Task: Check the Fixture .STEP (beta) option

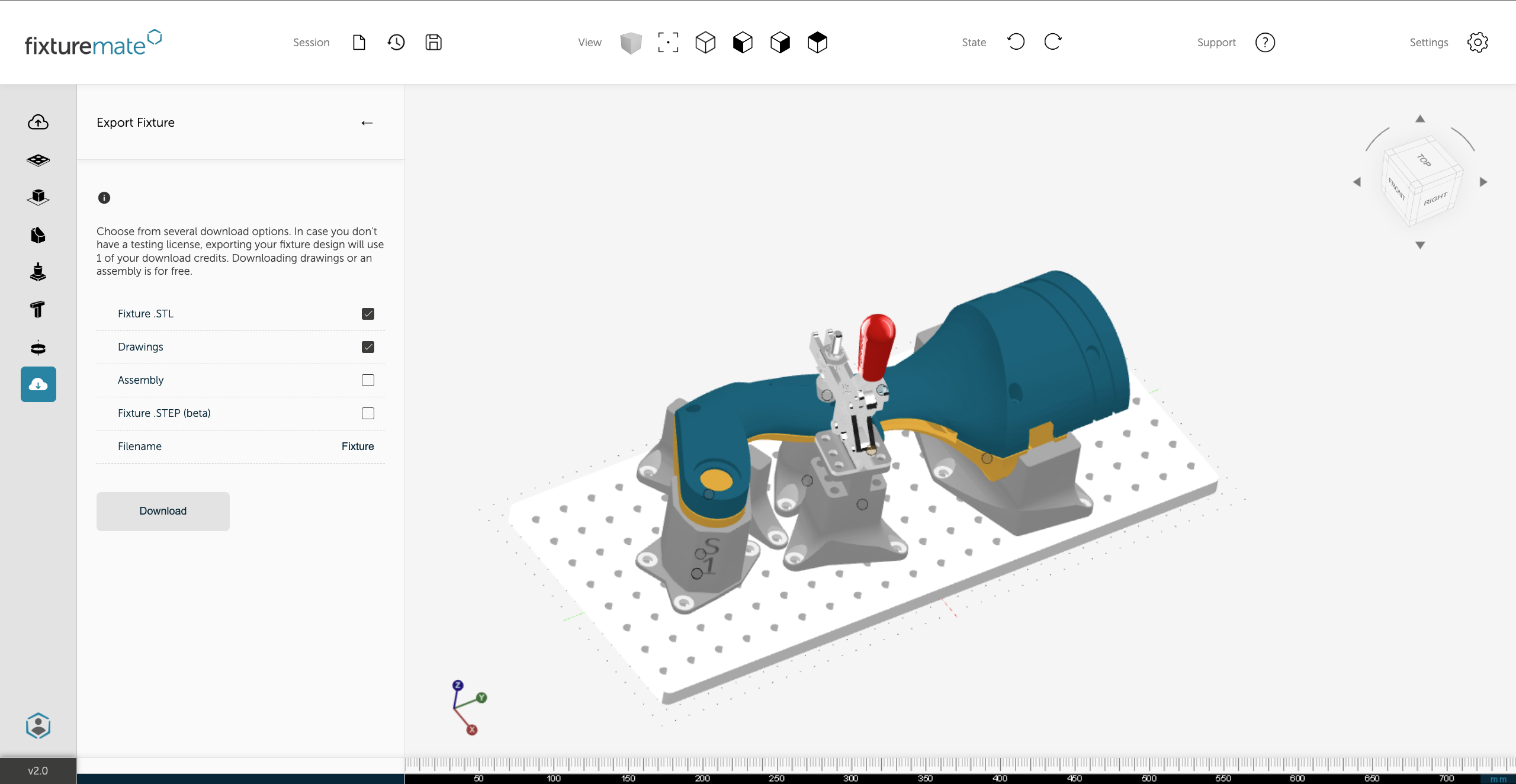Action: (x=368, y=413)
